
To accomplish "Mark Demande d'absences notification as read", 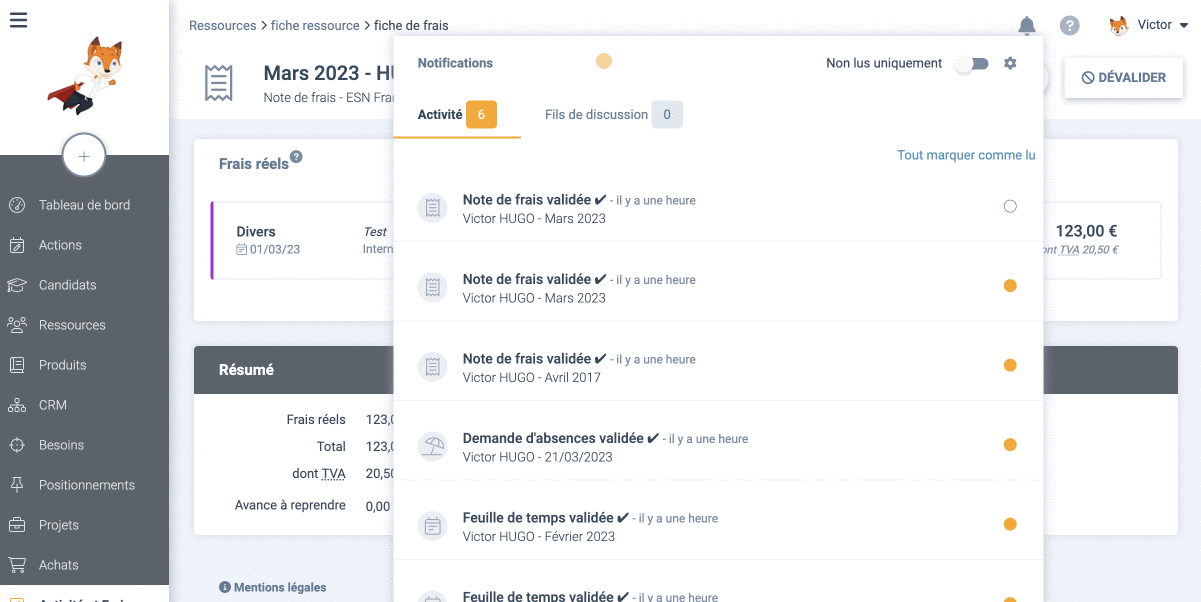I will (x=1009, y=445).
